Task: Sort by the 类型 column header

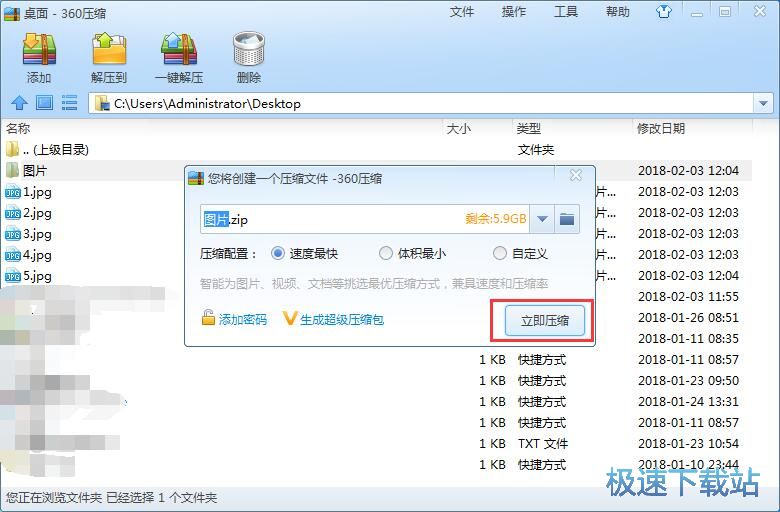Action: [528, 129]
